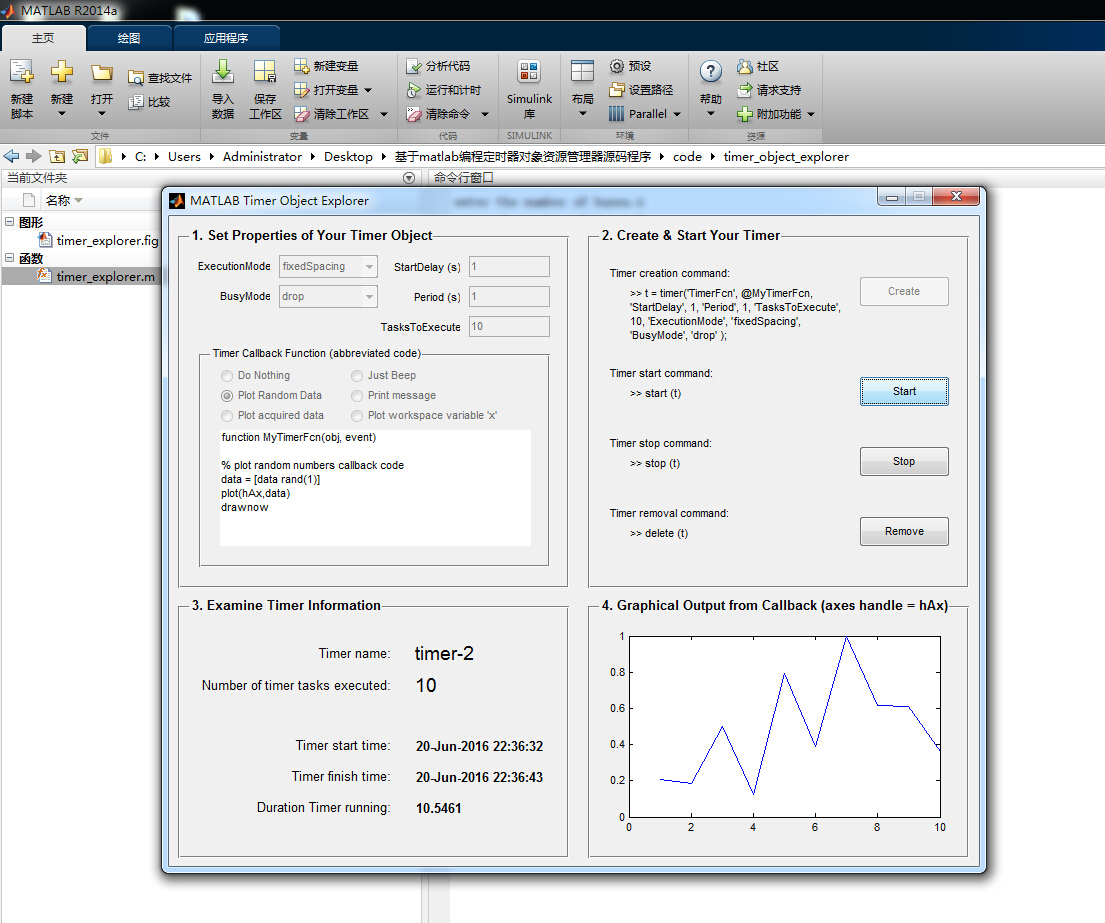The height and width of the screenshot is (923, 1105).
Task: Click the 运行和计时 (Run and Time) icon
Action: (x=414, y=90)
